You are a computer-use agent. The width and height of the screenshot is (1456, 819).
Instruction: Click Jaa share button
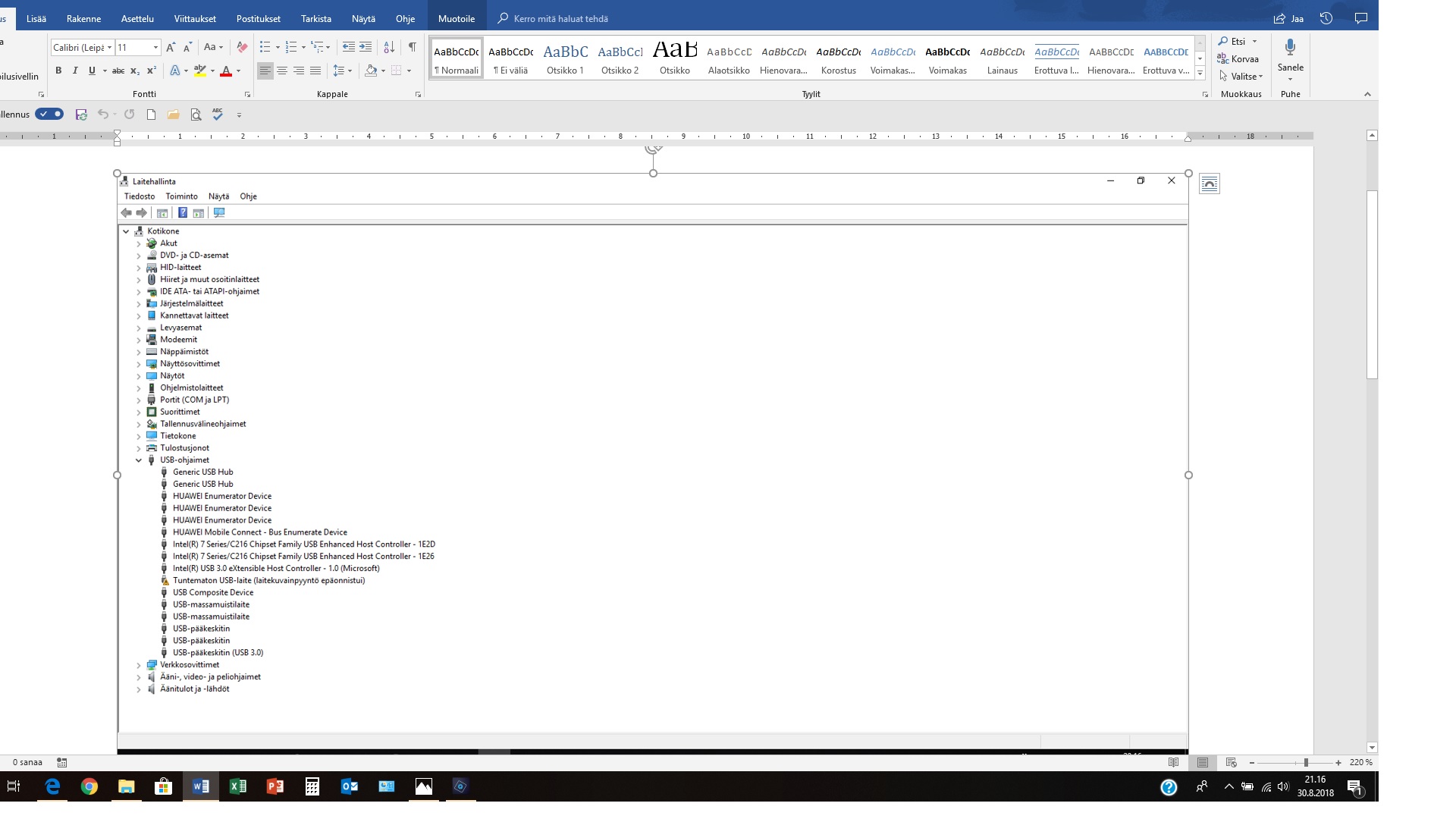(1288, 18)
